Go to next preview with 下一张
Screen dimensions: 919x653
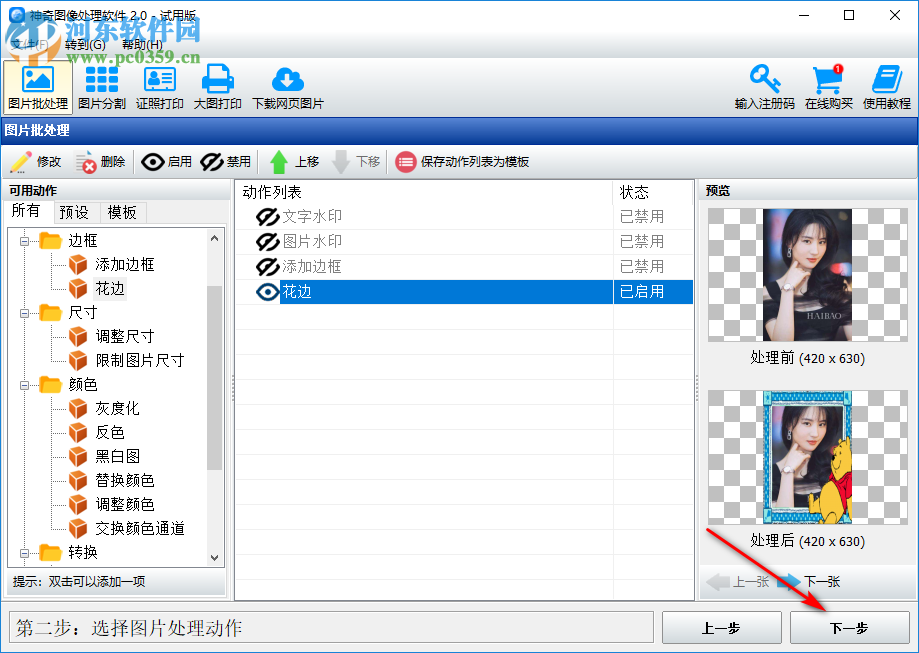(x=809, y=581)
